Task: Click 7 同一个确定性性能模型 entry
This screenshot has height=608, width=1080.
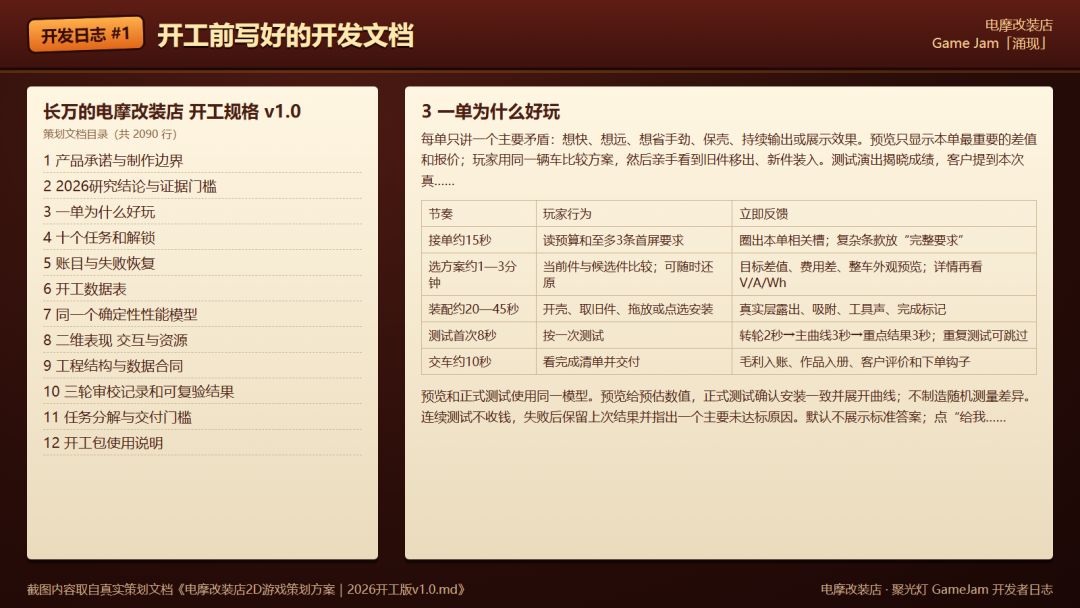Action: 202,315
